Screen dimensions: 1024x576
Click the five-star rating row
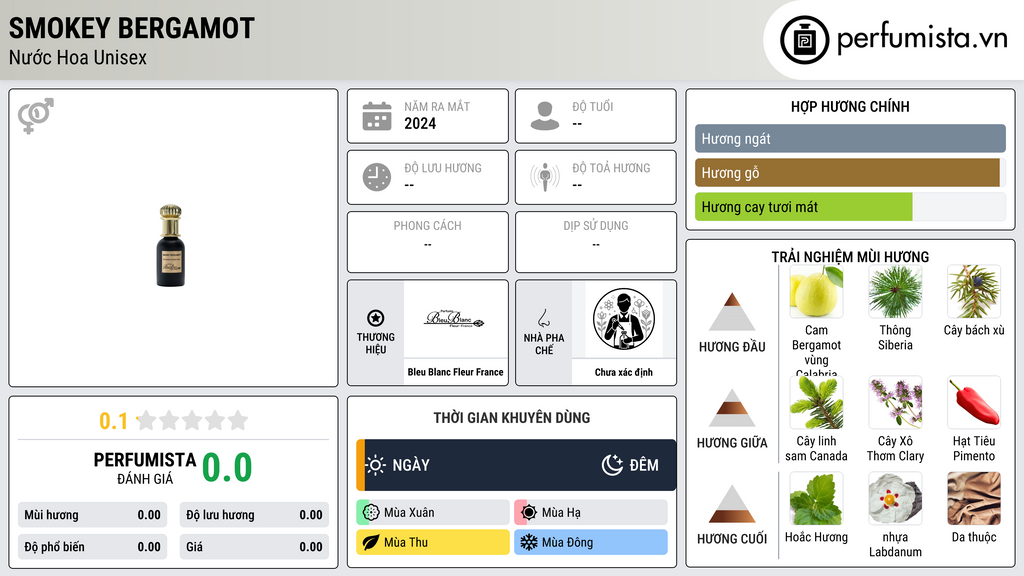click(193, 420)
